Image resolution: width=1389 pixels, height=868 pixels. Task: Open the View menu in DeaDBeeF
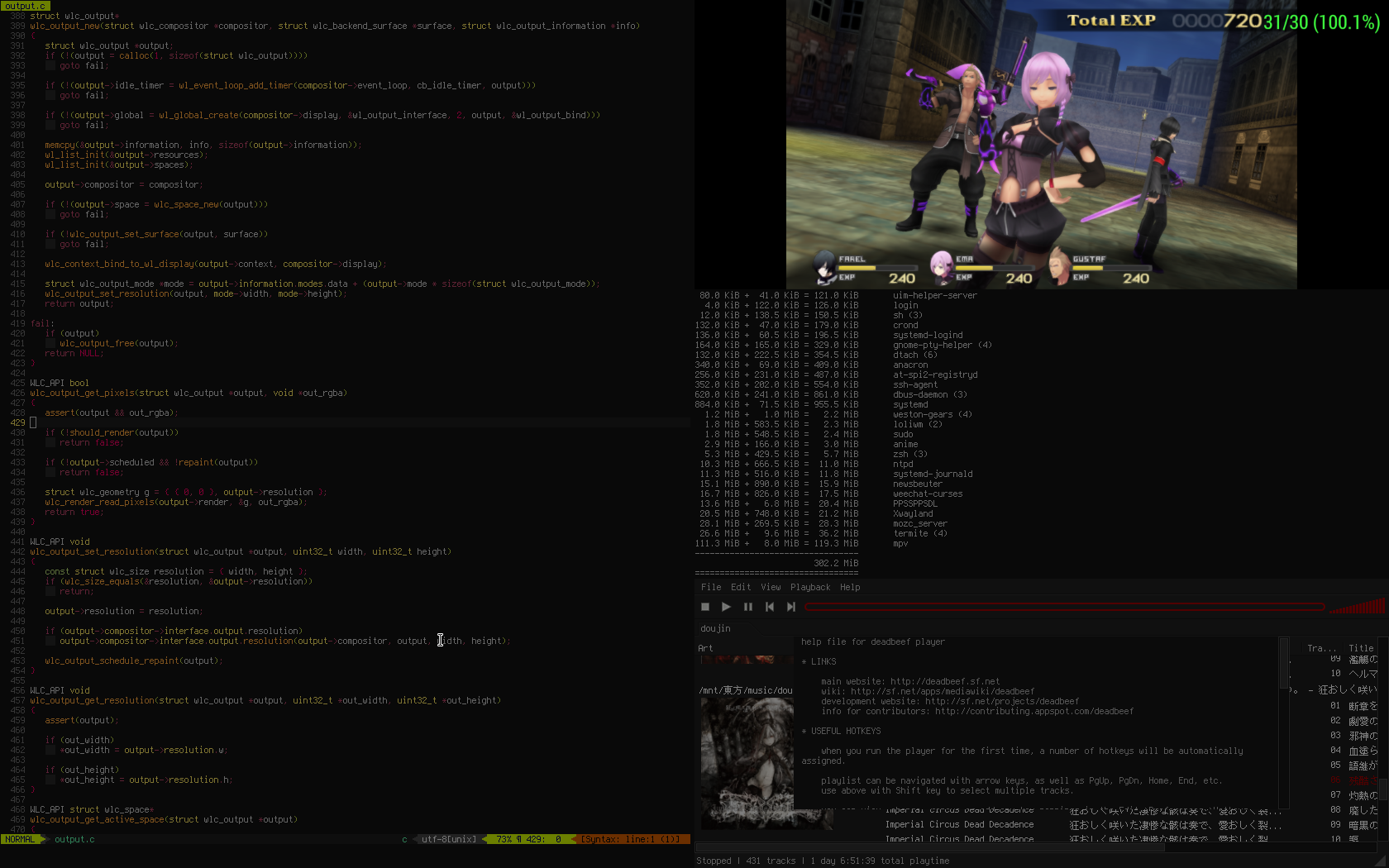pos(771,587)
